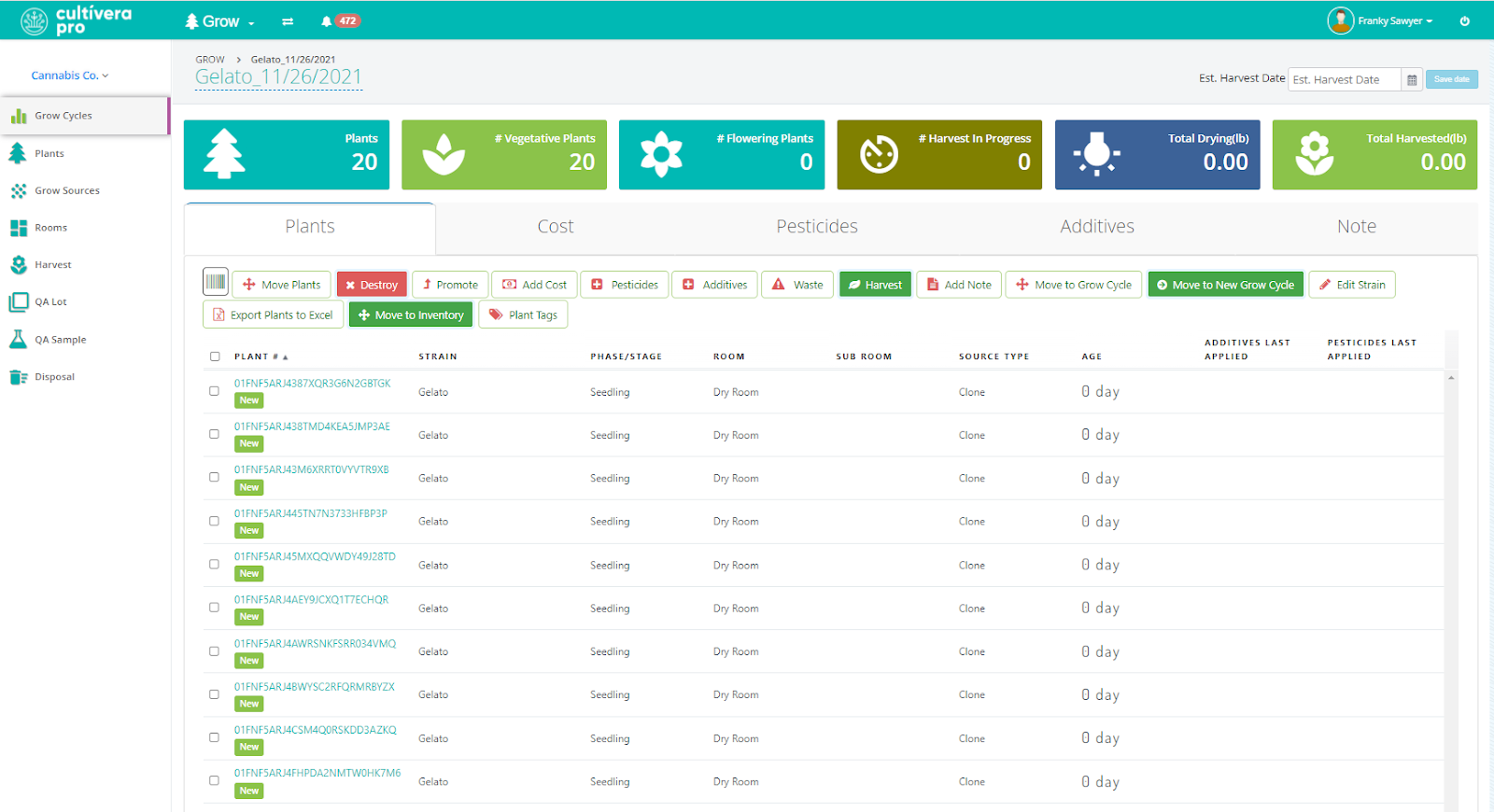Click the QA Sample flask icon
The height and width of the screenshot is (812, 1494).
pyautogui.click(x=18, y=340)
